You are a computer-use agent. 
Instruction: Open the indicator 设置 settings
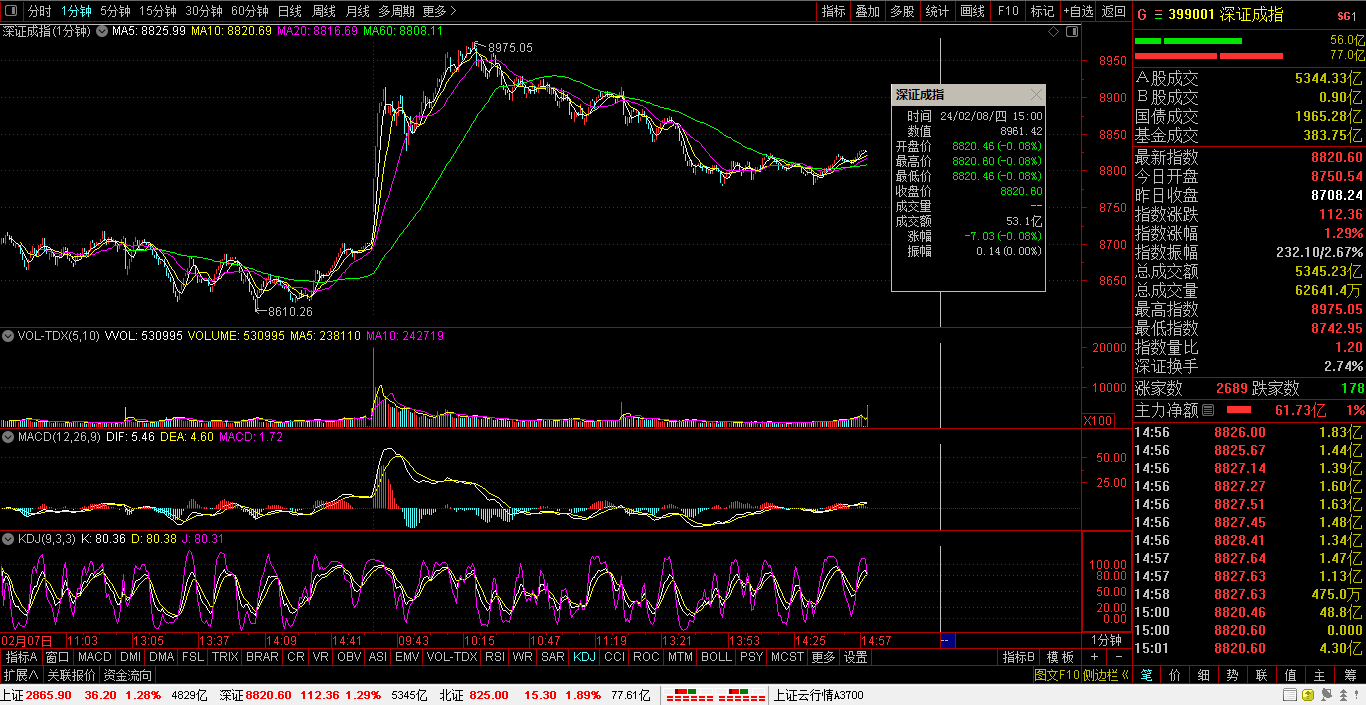click(x=855, y=657)
